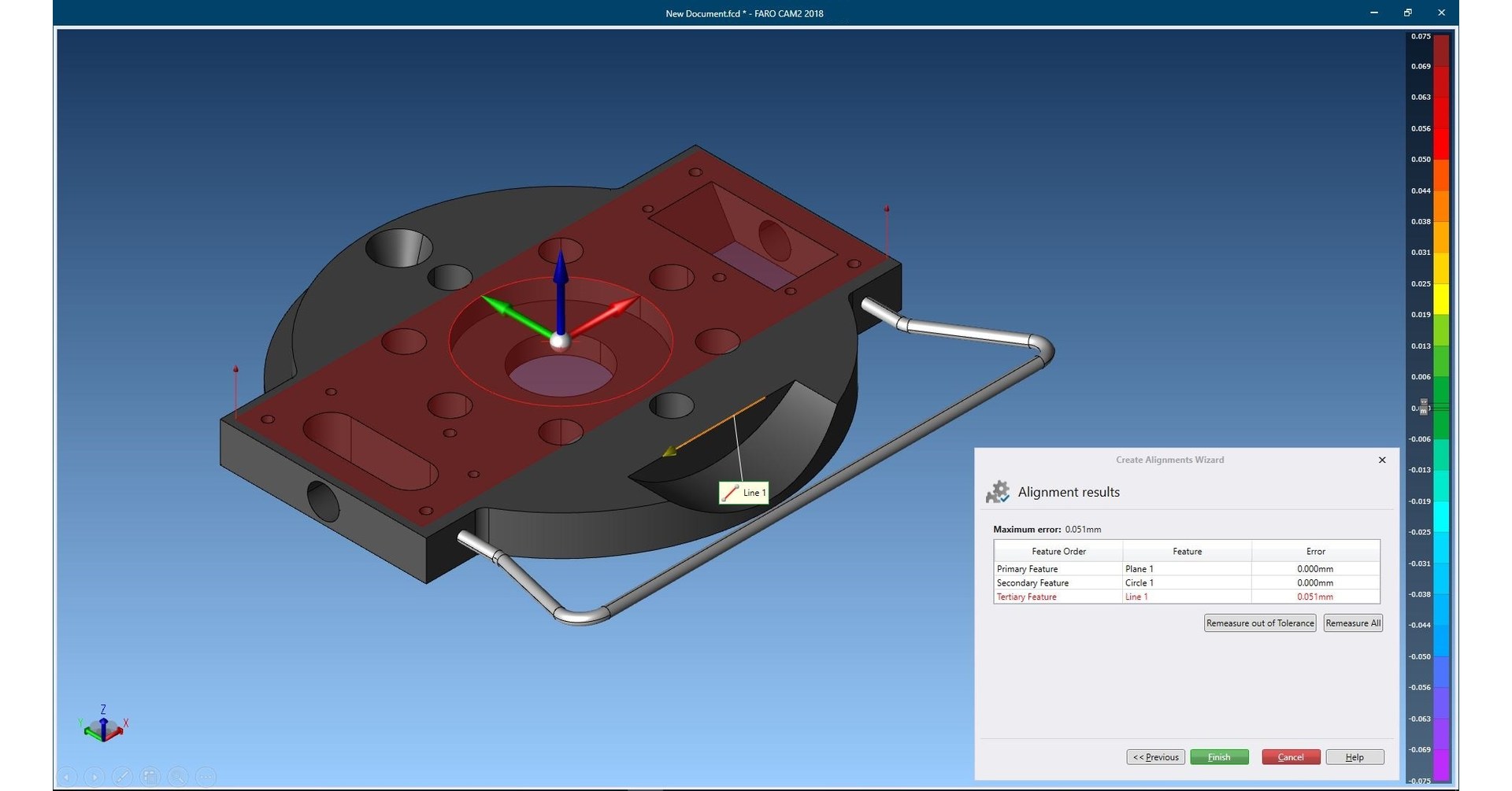Open Help from the wizard
Image resolution: width=1512 pixels, height=791 pixels.
pos(1354,756)
